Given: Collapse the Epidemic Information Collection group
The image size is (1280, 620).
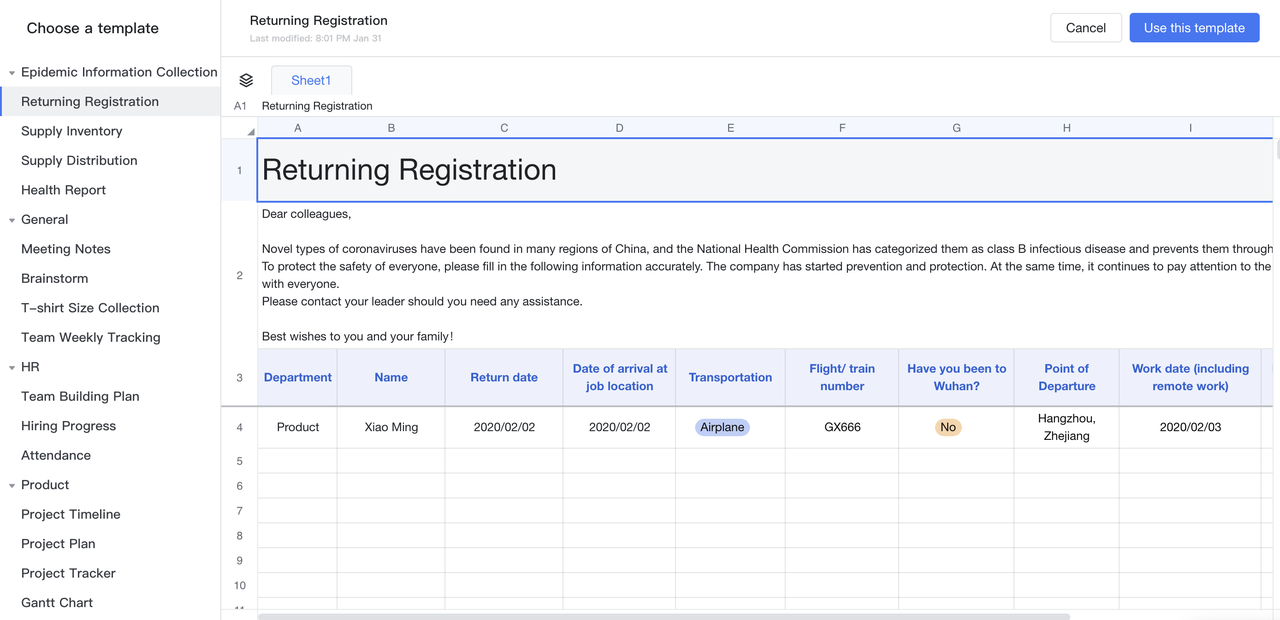Looking at the screenshot, I should (x=12, y=73).
